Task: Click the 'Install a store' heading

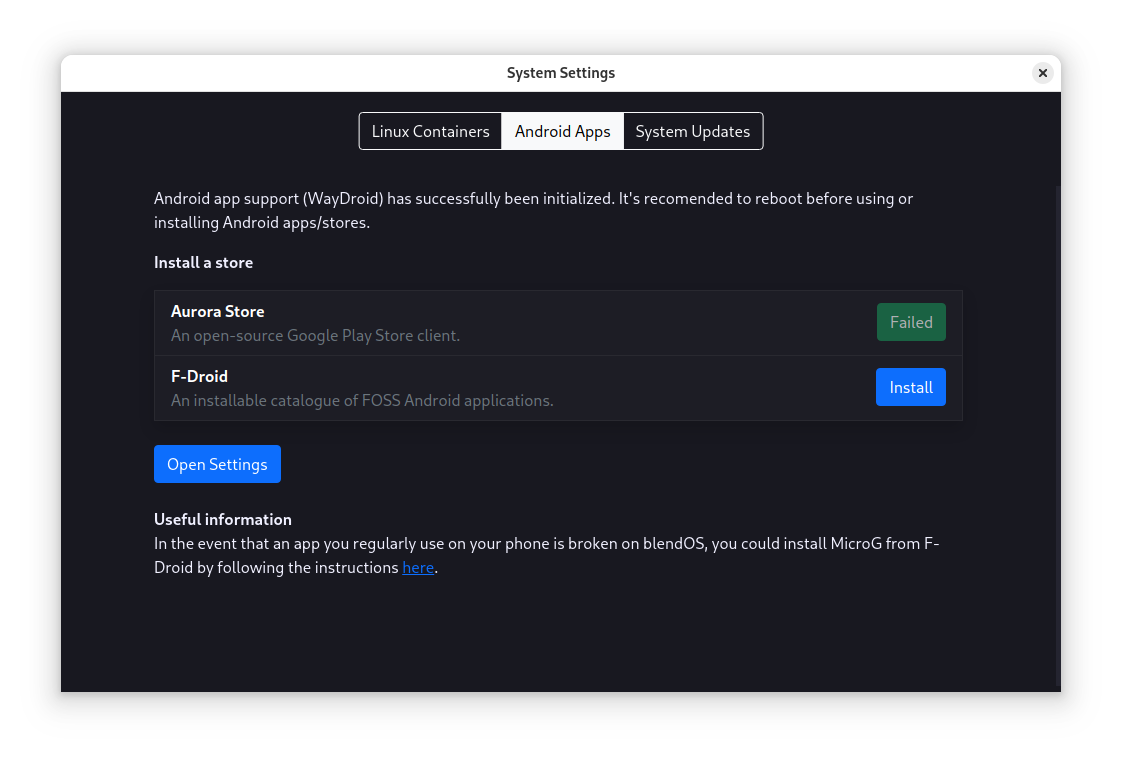Action: (x=203, y=262)
